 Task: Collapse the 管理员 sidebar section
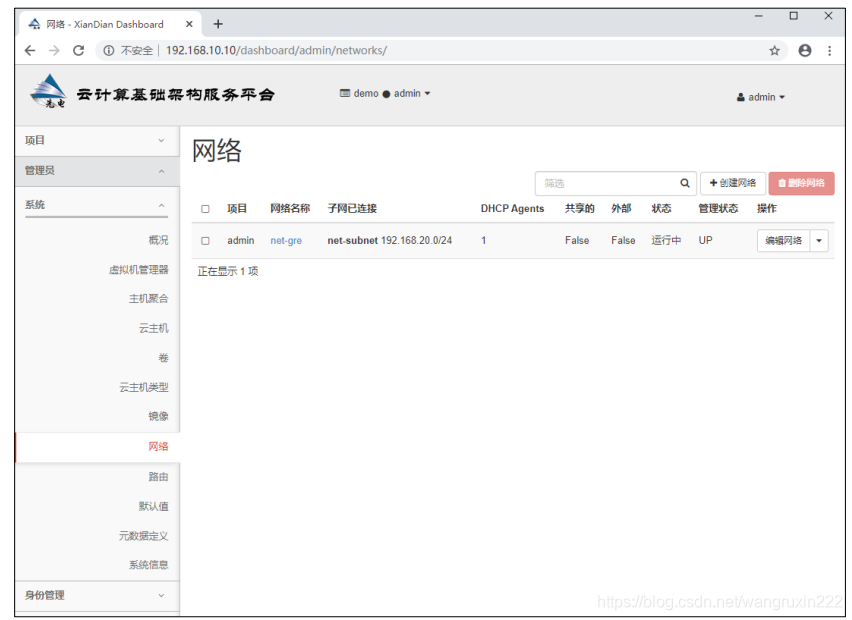pyautogui.click(x=97, y=171)
